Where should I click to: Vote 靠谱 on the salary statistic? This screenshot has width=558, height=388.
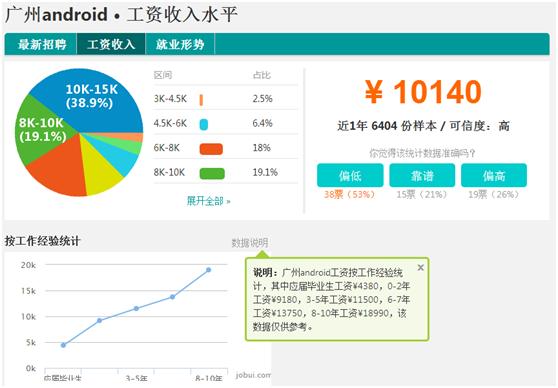point(422,175)
